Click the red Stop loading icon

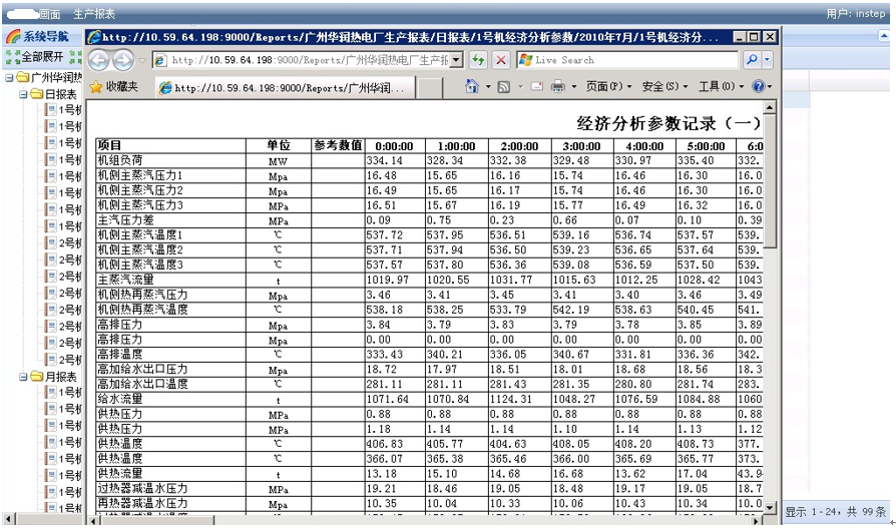coord(501,60)
